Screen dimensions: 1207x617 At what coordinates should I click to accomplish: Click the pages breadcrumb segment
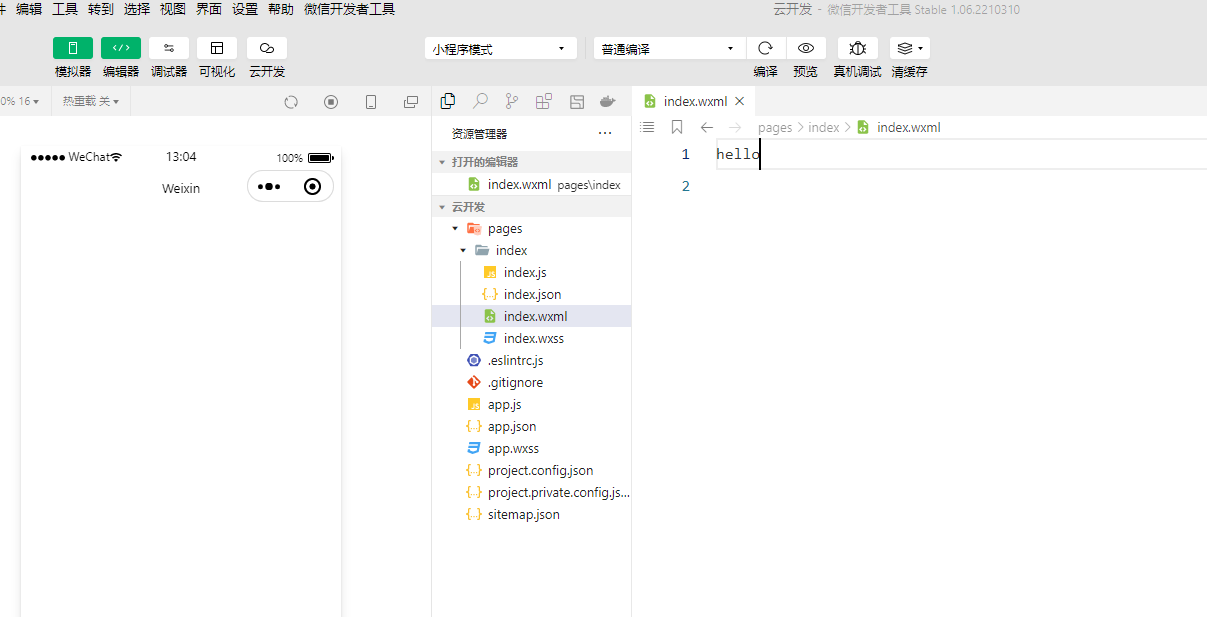click(775, 127)
